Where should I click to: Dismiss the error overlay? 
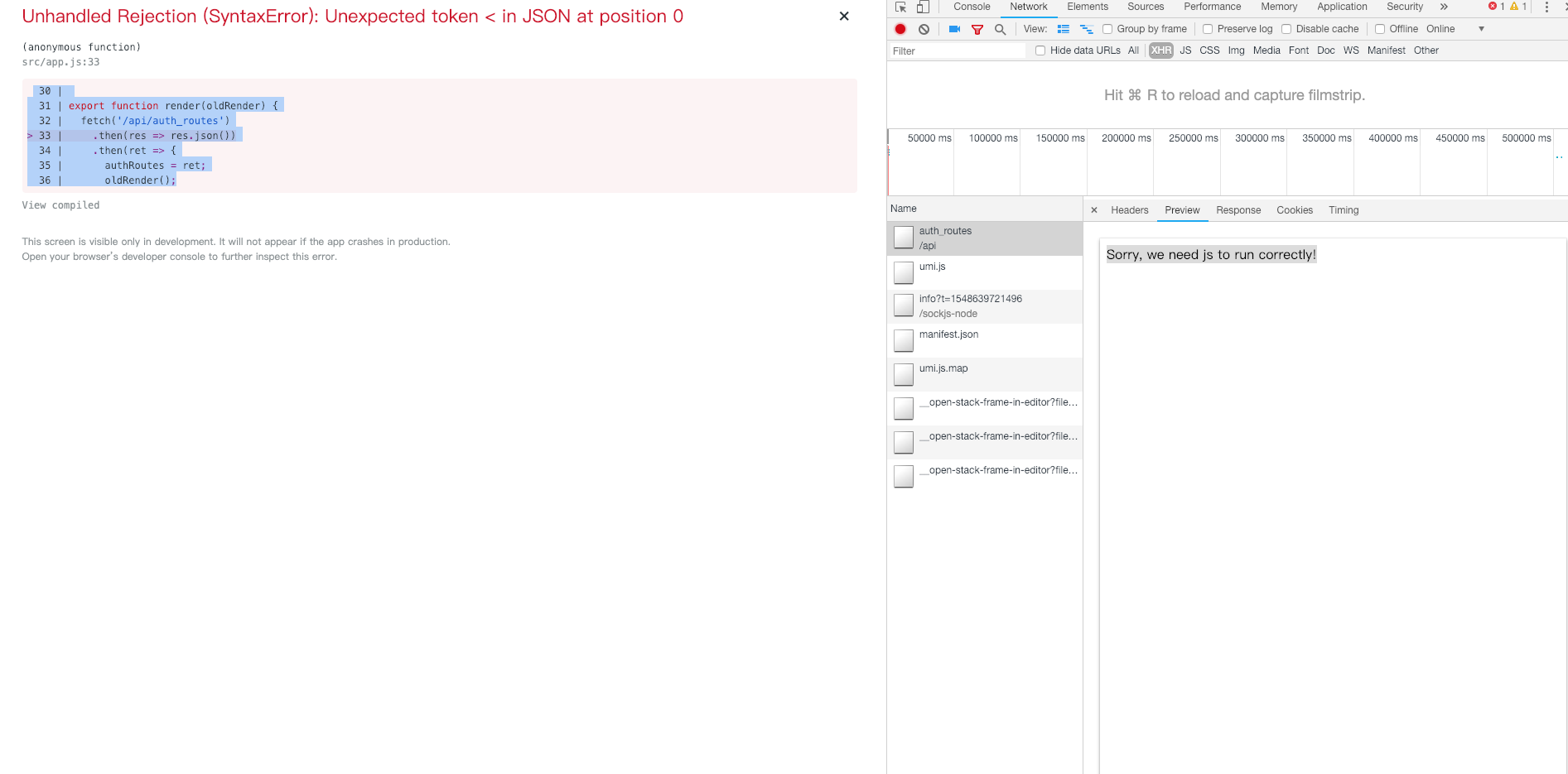844,16
